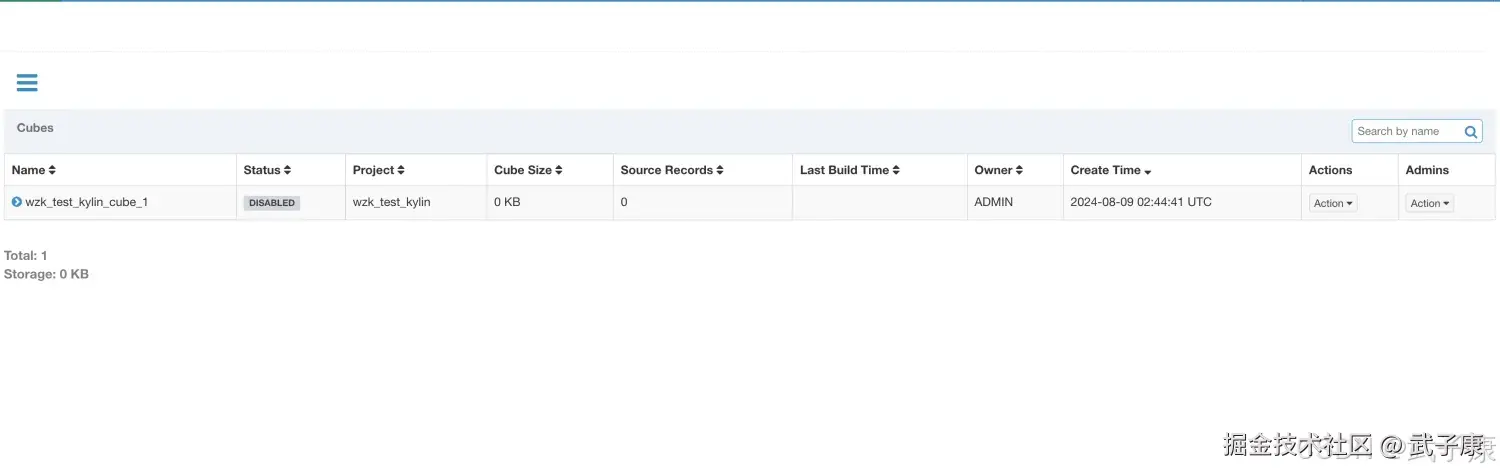Toggle Create Time sort direction
This screenshot has width=1500, height=475.
click(x=1148, y=172)
